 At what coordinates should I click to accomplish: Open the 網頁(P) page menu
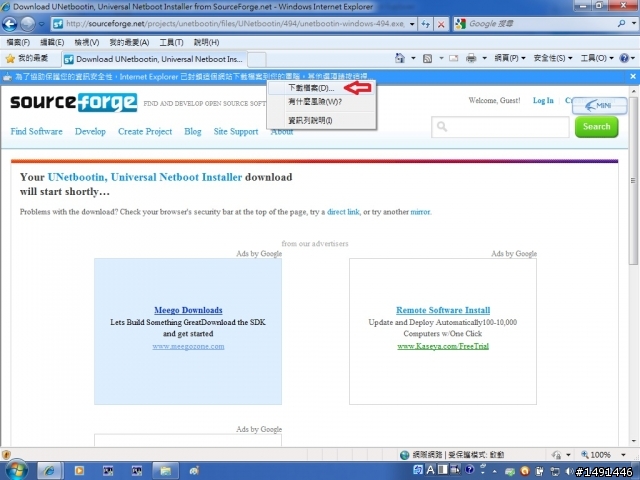pos(510,58)
